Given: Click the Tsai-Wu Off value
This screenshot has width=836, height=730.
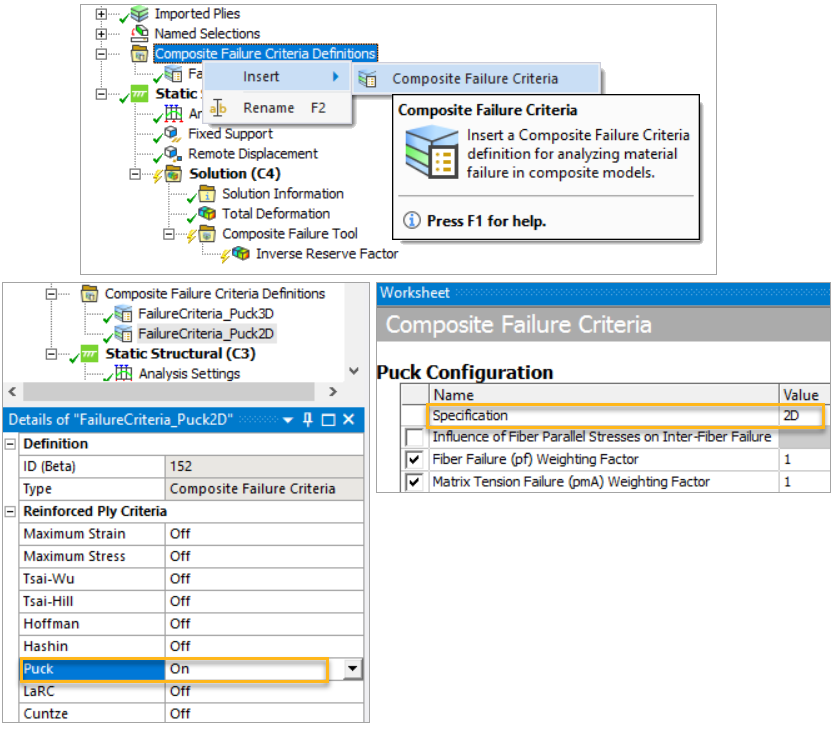Looking at the screenshot, I should pos(264,579).
